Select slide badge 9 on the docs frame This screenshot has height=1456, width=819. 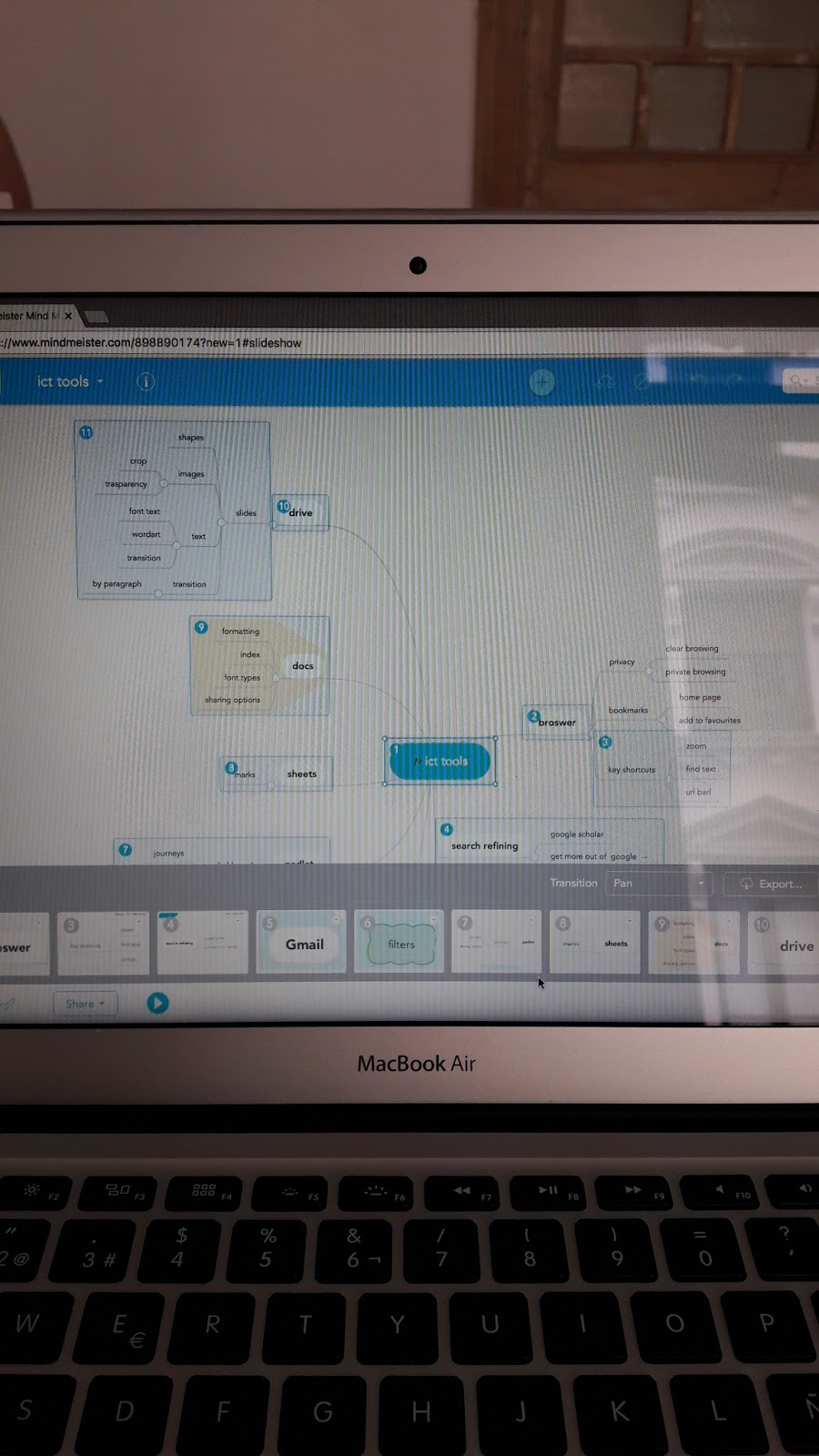[x=202, y=627]
